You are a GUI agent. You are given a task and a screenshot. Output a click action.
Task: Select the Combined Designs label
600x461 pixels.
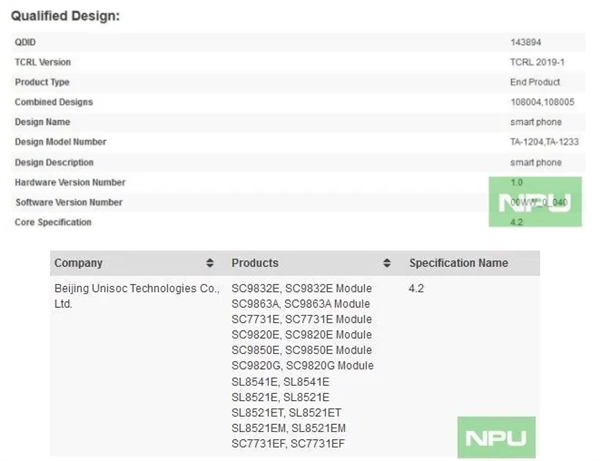click(x=54, y=102)
